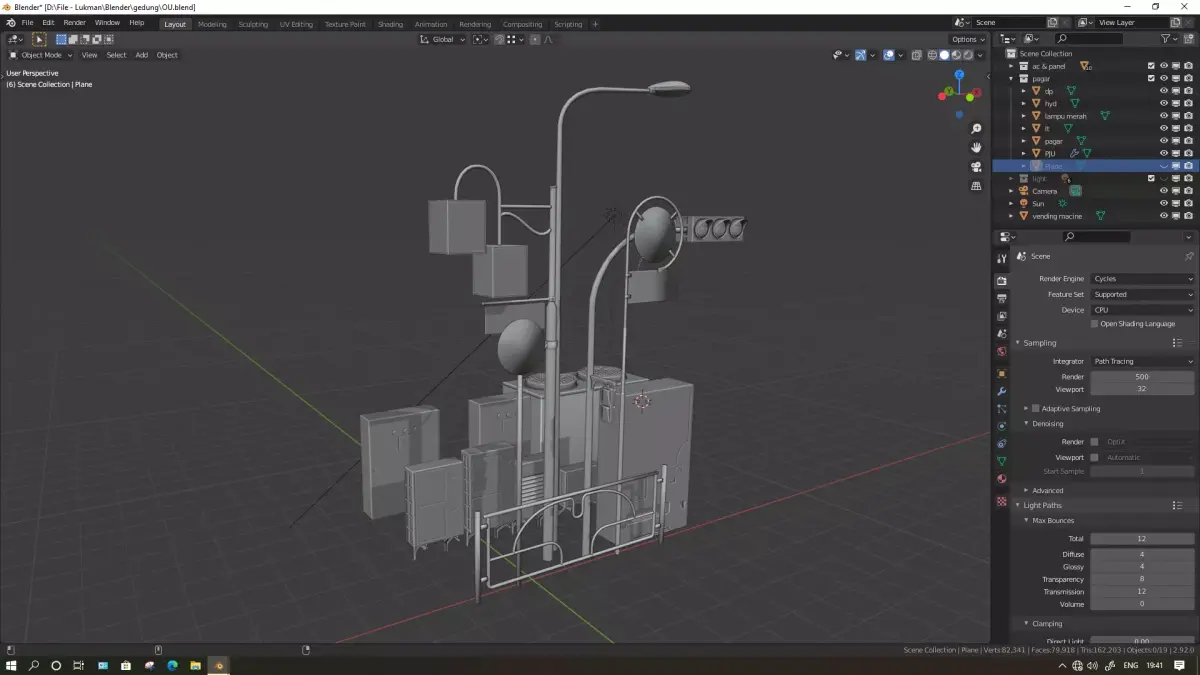Open the Object Mode dropdown
This screenshot has height=675, width=1200.
click(41, 55)
